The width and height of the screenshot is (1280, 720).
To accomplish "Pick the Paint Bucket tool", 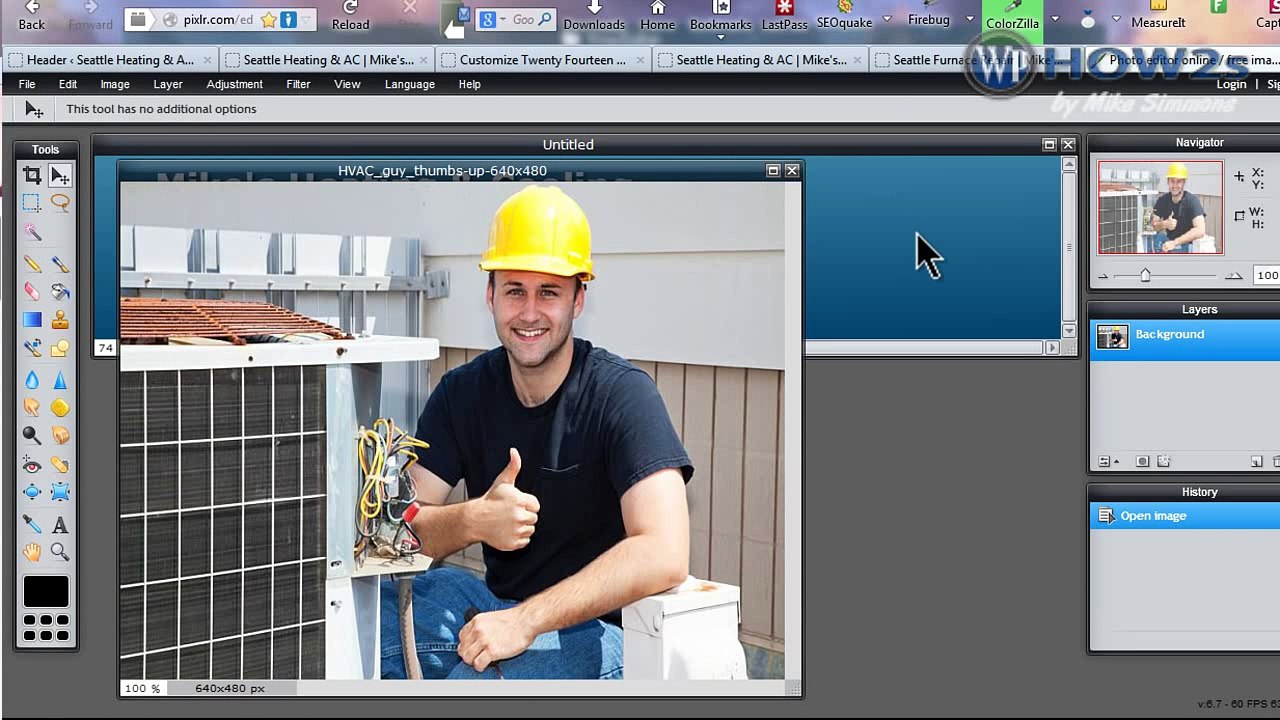I will coord(60,291).
